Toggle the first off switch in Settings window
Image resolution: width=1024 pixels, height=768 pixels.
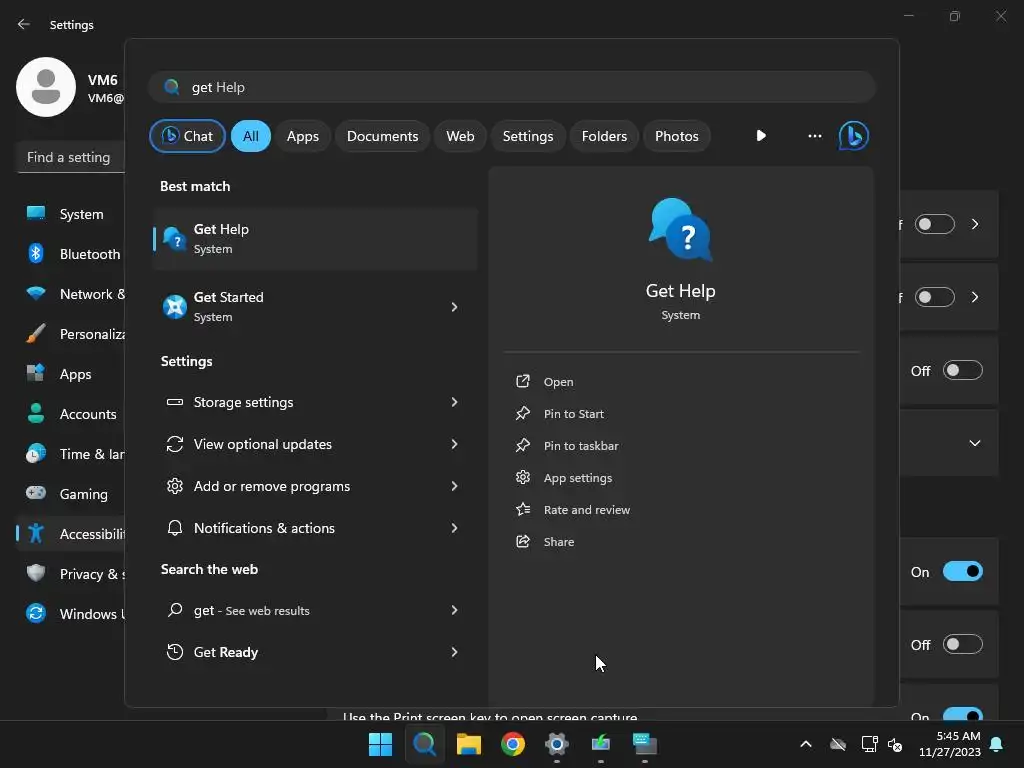click(935, 224)
